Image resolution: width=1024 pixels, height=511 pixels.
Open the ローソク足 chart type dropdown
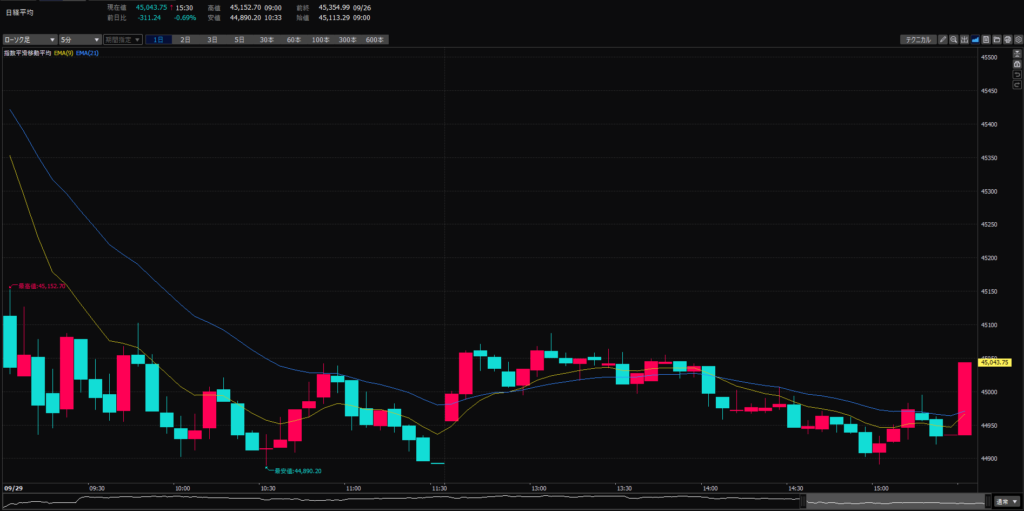[28, 40]
